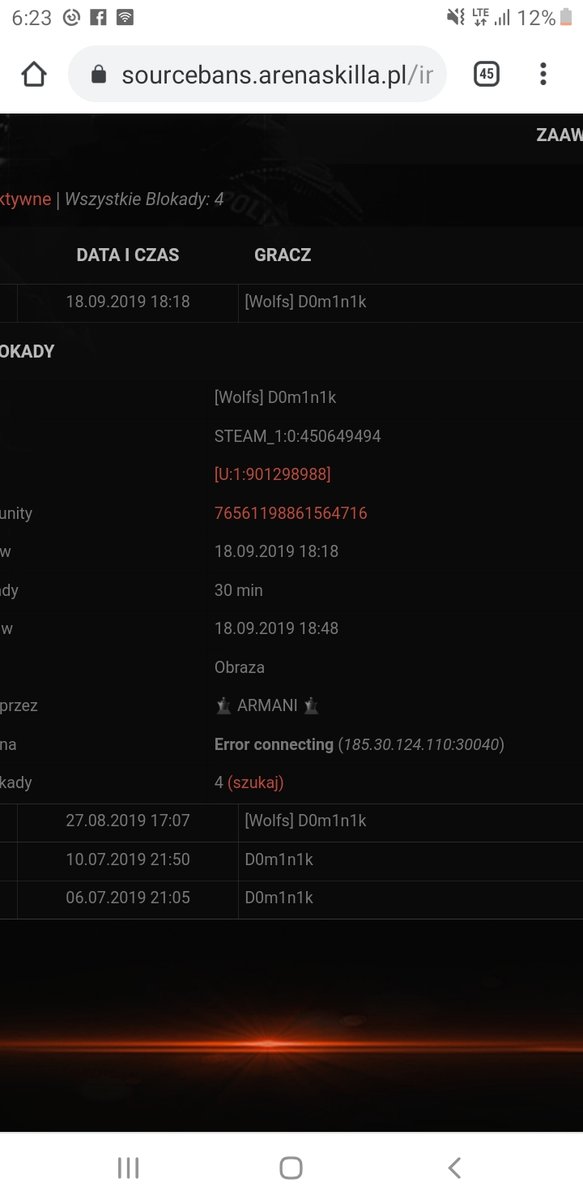
Task: Expand the ban row dated 10.07.2019 21:50
Action: tap(291, 860)
